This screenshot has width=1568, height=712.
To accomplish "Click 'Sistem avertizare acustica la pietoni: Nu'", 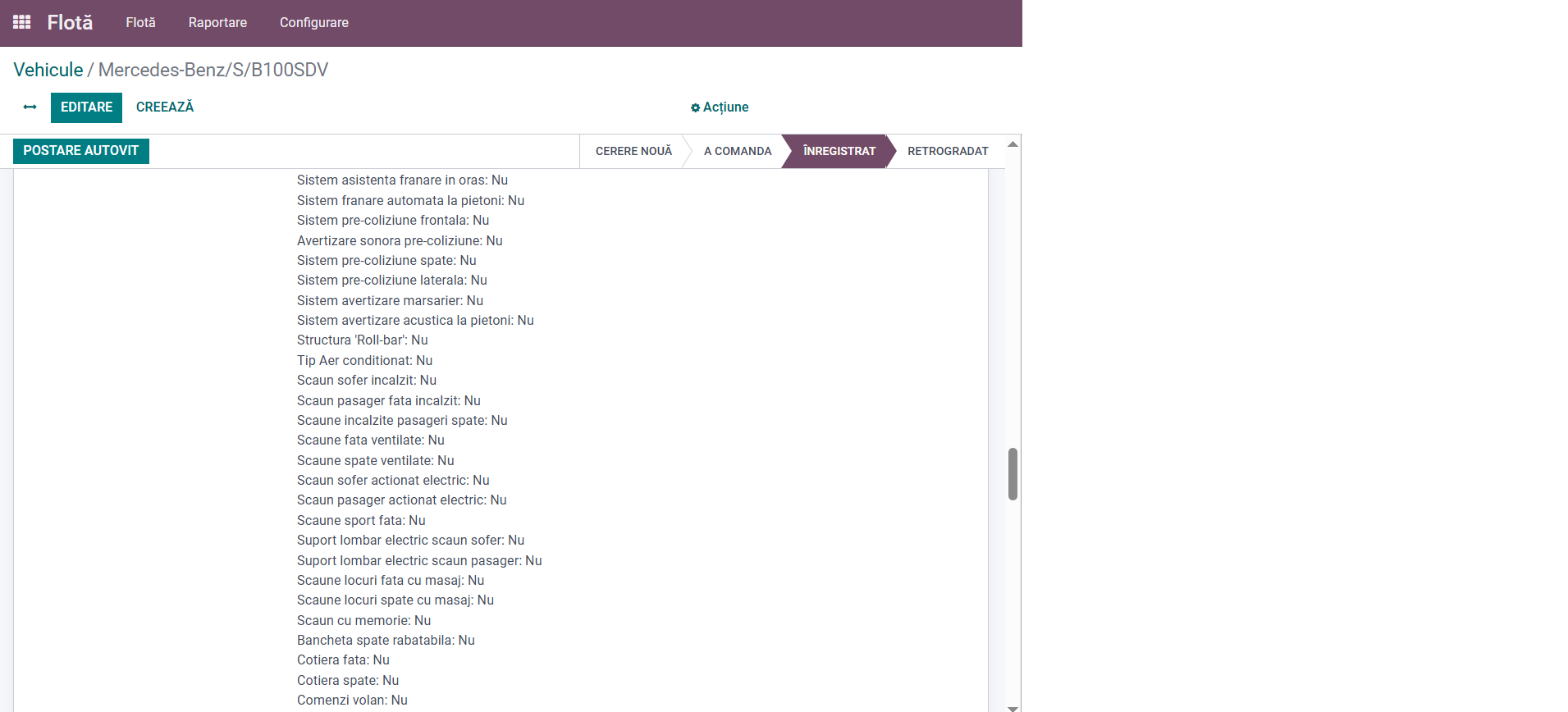I will [415, 321].
